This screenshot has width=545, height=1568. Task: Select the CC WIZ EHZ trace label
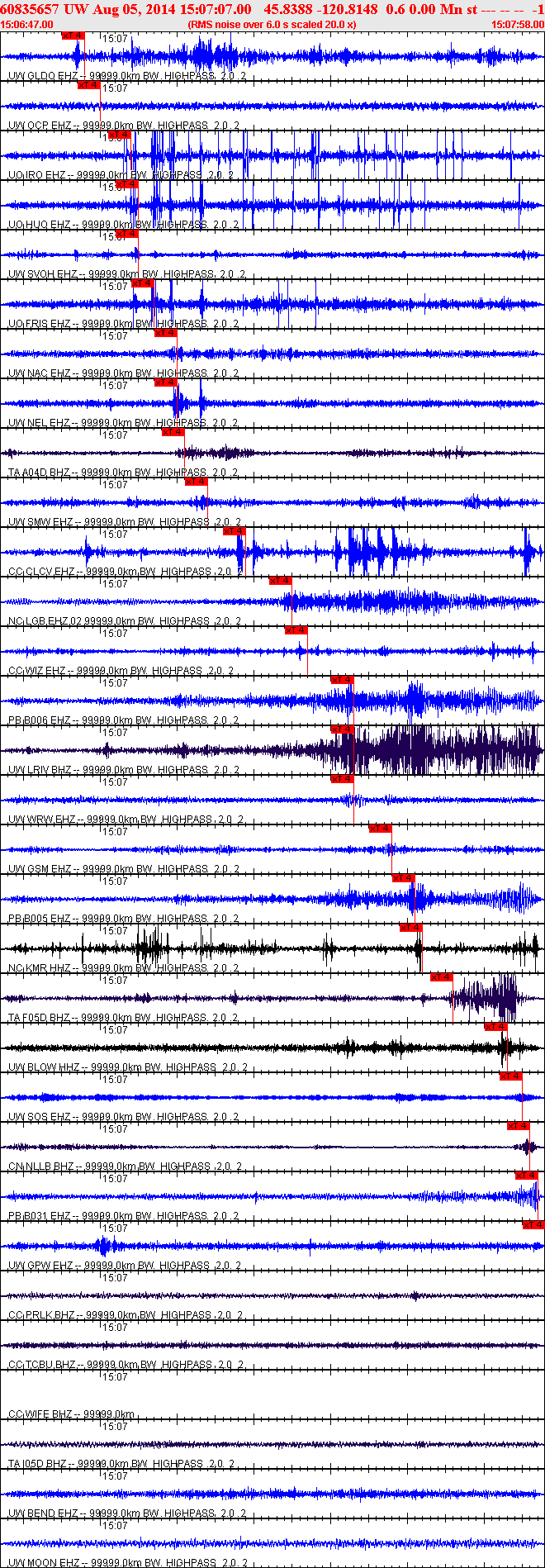[x=121, y=671]
